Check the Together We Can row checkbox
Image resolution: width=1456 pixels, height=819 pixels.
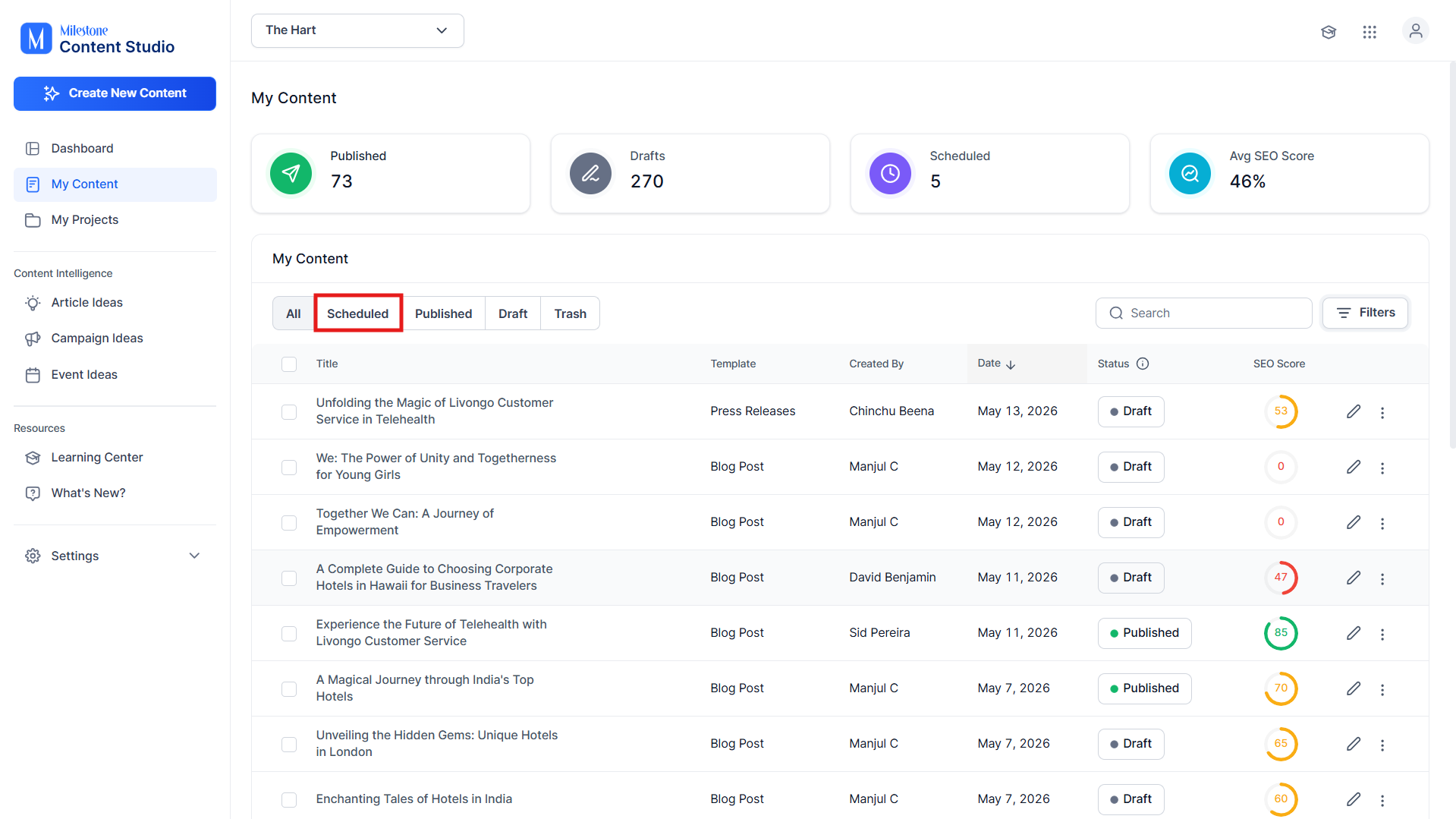(x=289, y=523)
